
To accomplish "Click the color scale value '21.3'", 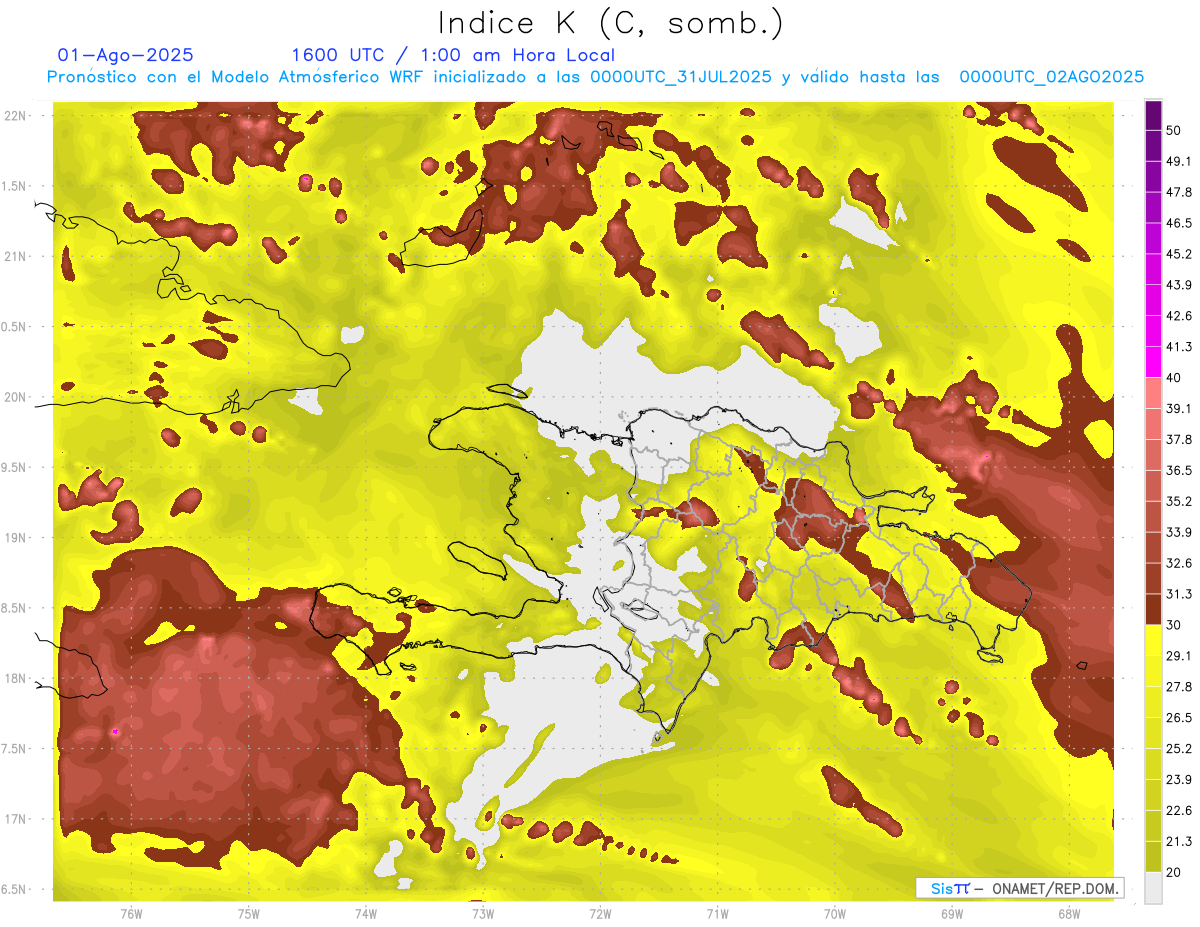I will point(1179,842).
